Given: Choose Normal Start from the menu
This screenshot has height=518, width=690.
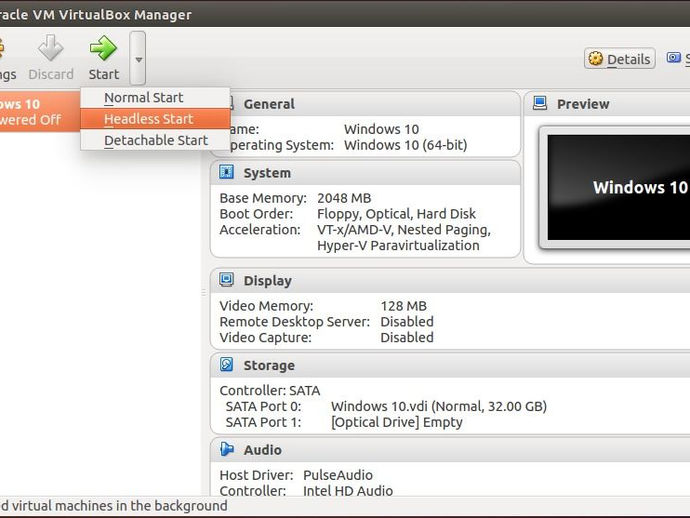Looking at the screenshot, I should point(155,98).
